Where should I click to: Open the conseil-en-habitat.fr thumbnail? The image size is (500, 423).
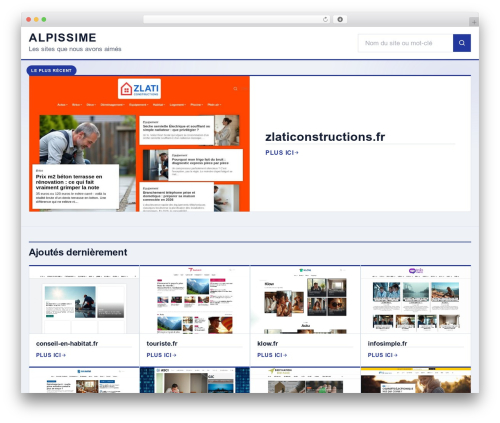click(84, 300)
